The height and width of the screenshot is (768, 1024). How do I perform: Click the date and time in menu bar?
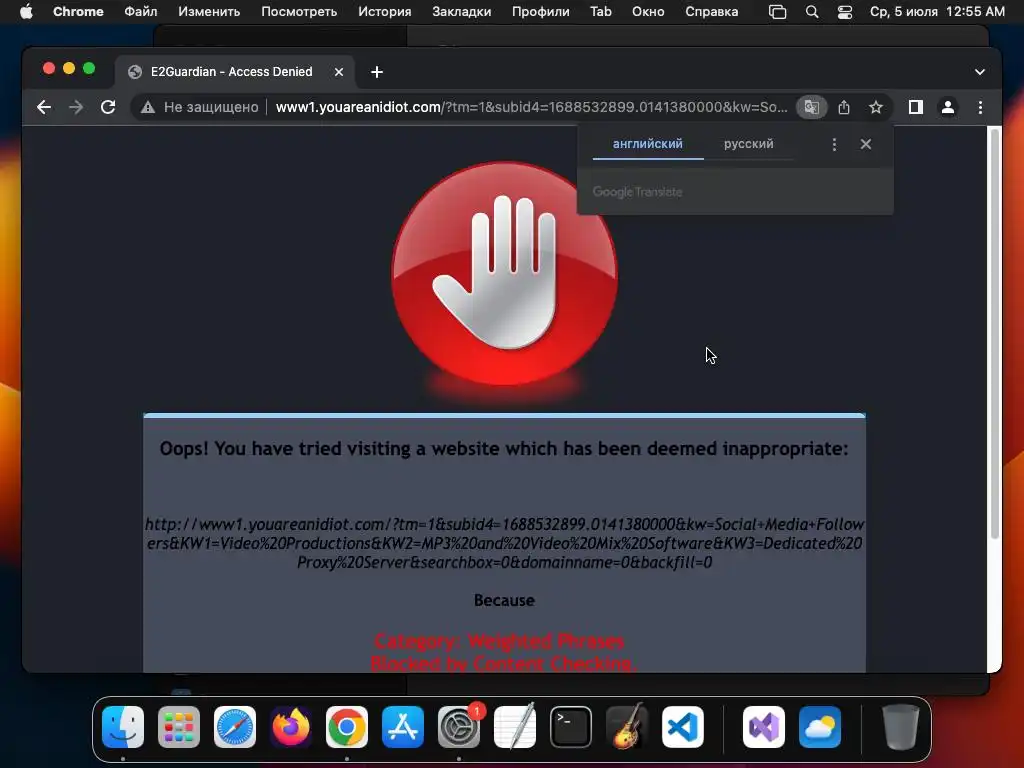click(x=937, y=12)
